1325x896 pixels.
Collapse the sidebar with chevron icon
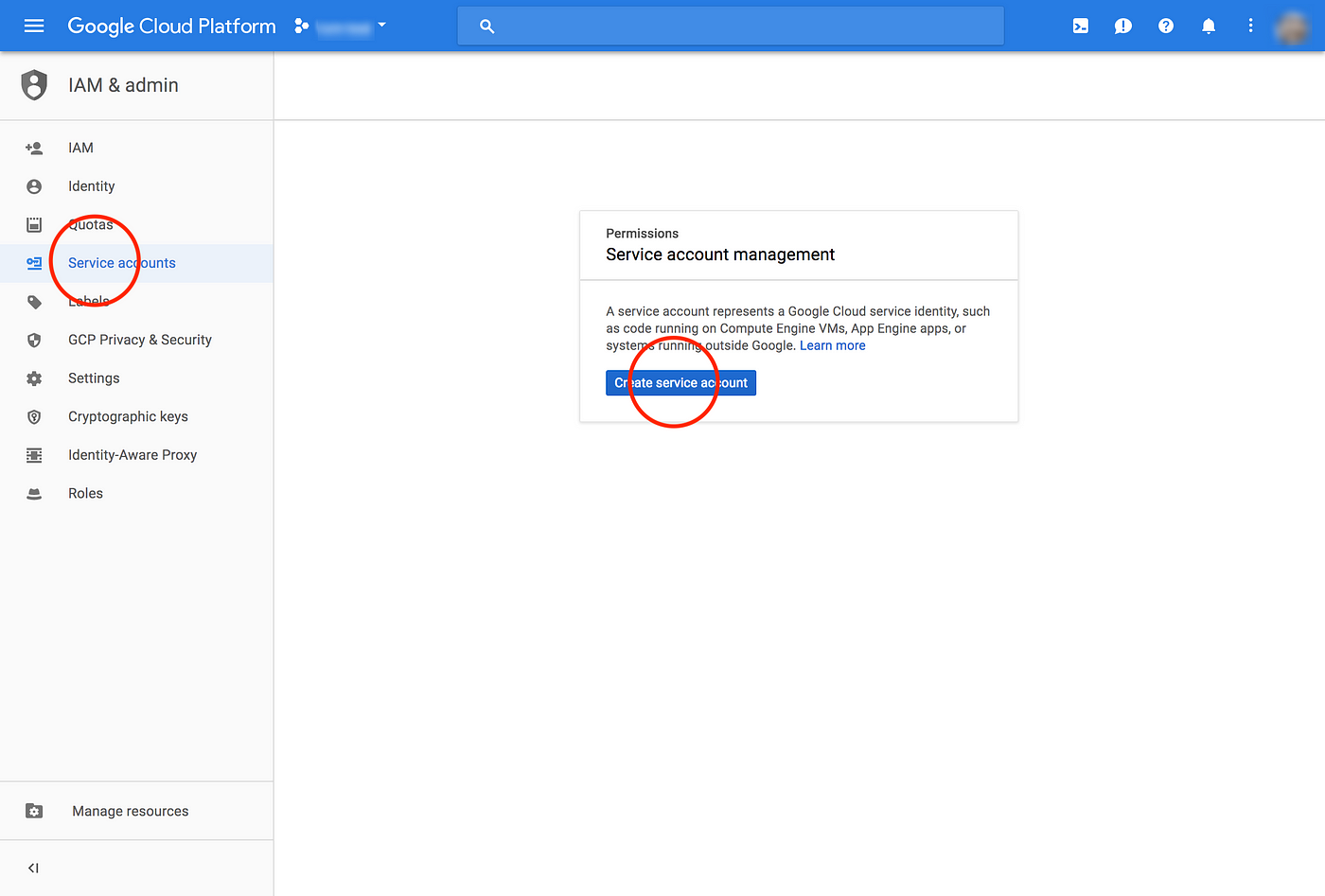pos(33,868)
